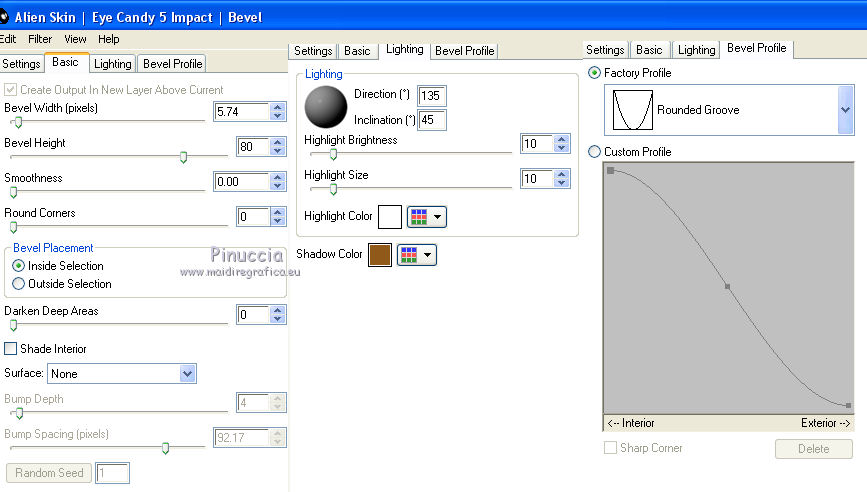This screenshot has width=867, height=492.
Task: Expand the Highlight Color dropdown arrow
Action: 437,217
